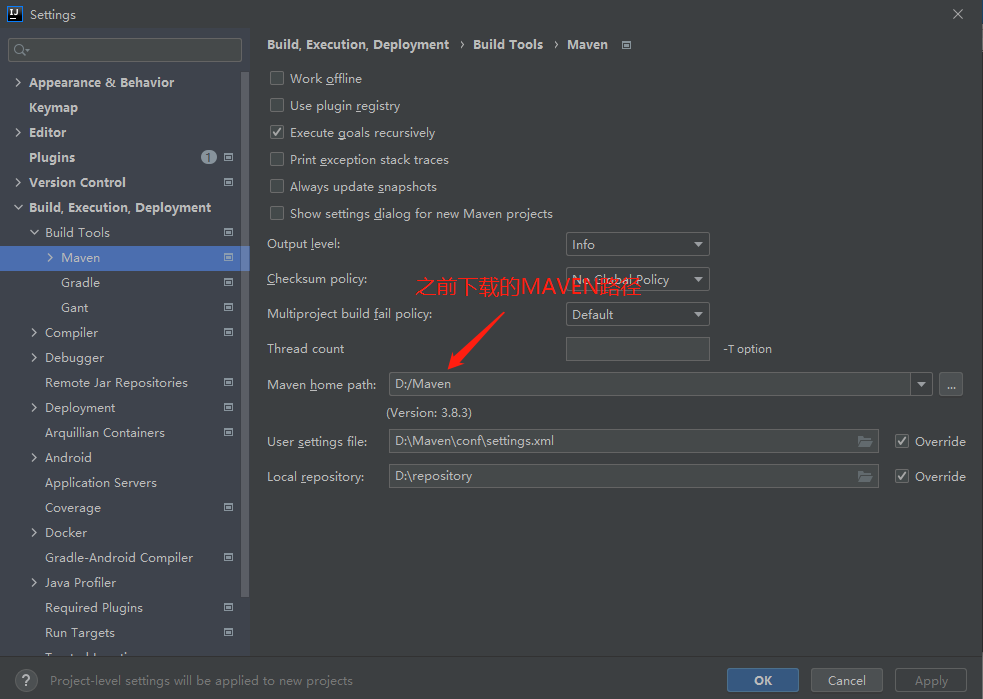Screen dimensions: 983x699
Task: Click the Thread count input field
Action: coord(638,349)
